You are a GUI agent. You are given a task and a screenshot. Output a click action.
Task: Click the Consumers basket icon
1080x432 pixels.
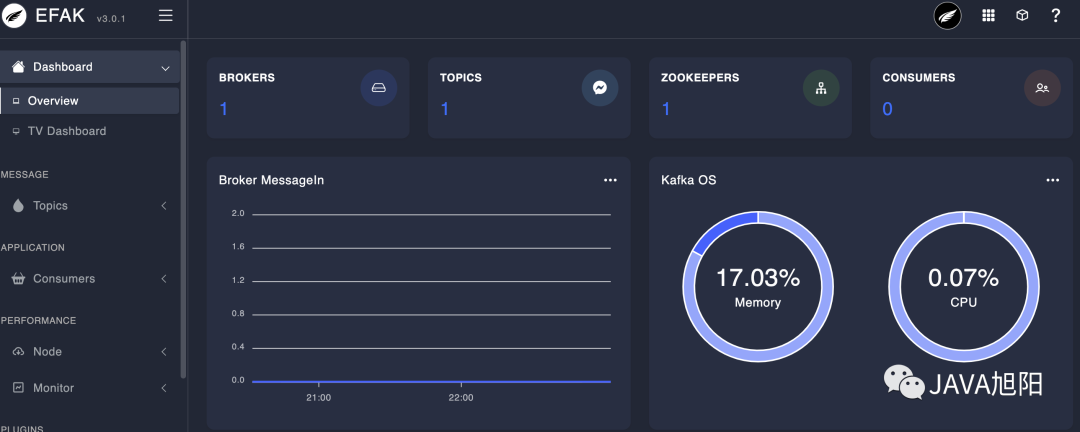point(19,278)
